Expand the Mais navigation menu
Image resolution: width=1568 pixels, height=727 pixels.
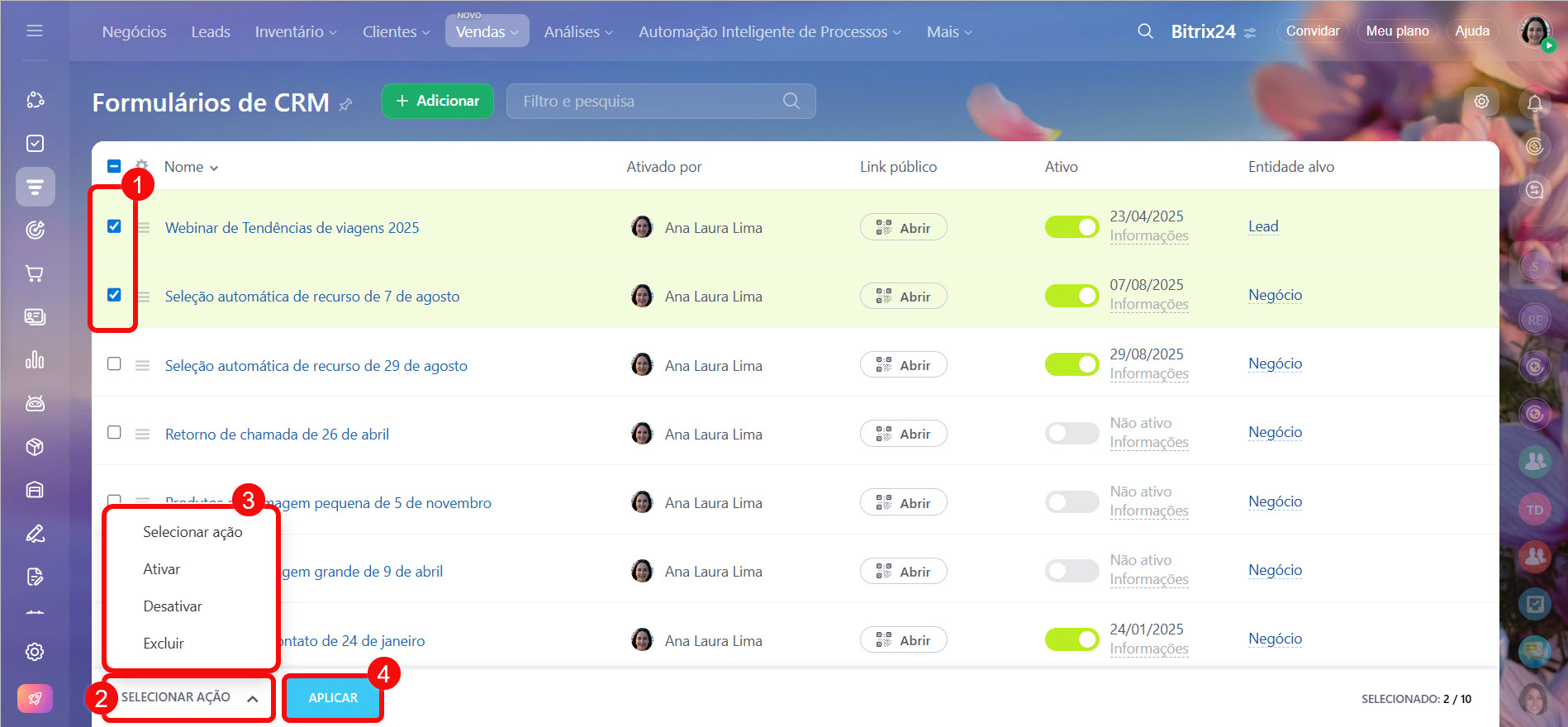pos(948,31)
